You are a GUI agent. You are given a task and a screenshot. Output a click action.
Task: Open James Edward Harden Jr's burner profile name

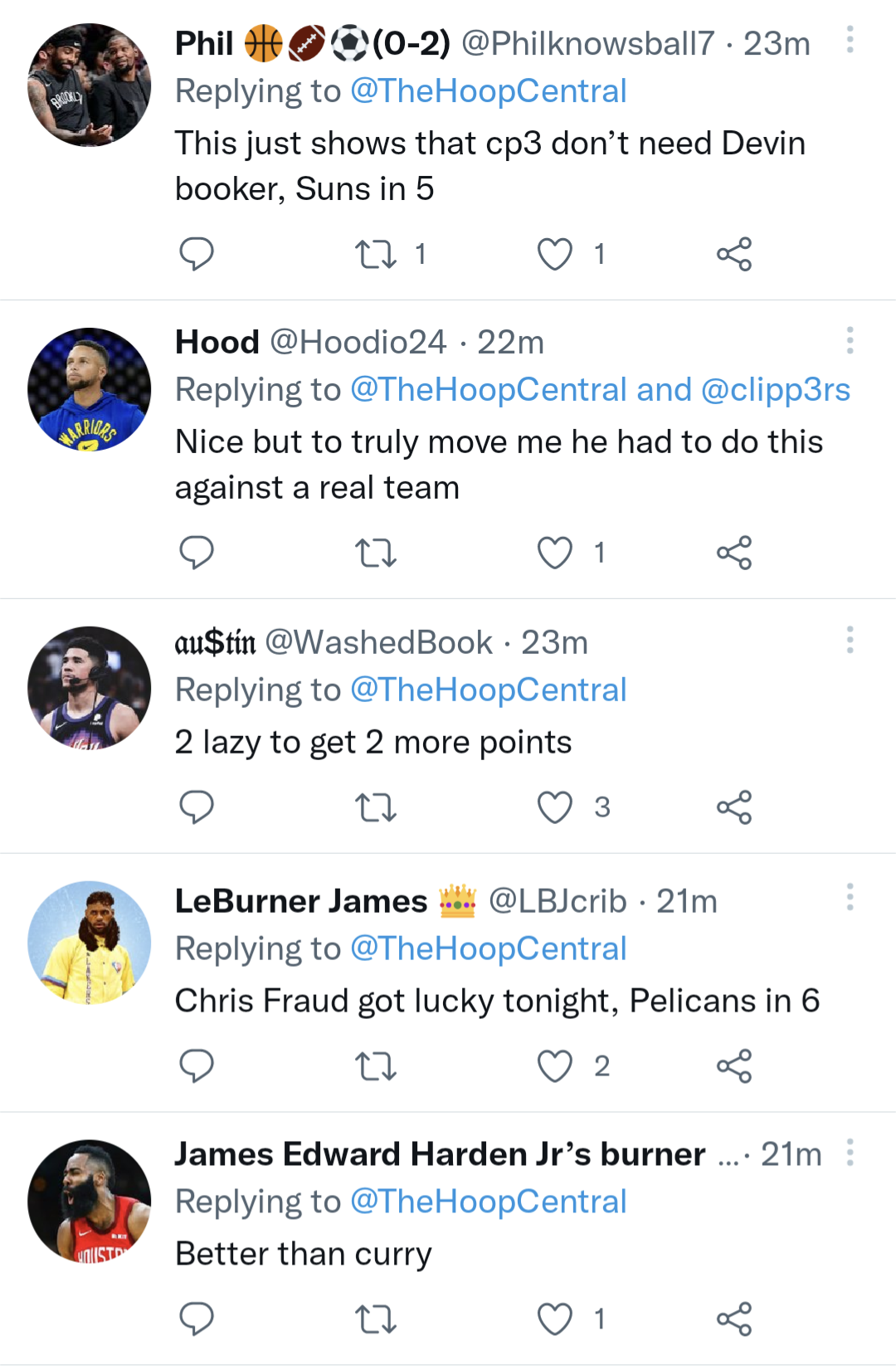(440, 1154)
